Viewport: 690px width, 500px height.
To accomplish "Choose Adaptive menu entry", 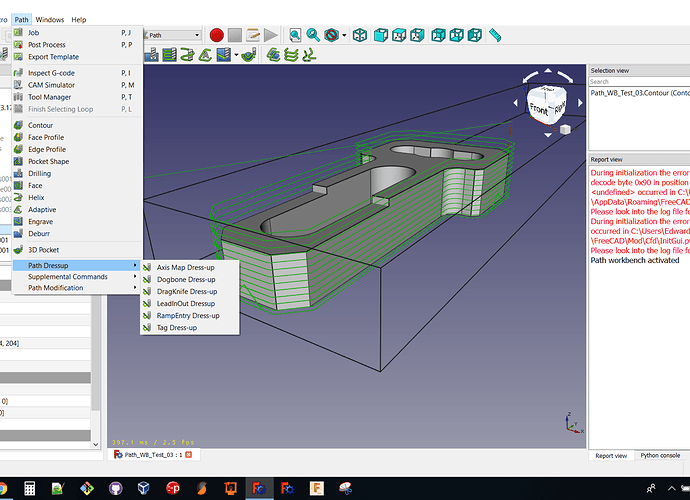I will coord(77,210).
